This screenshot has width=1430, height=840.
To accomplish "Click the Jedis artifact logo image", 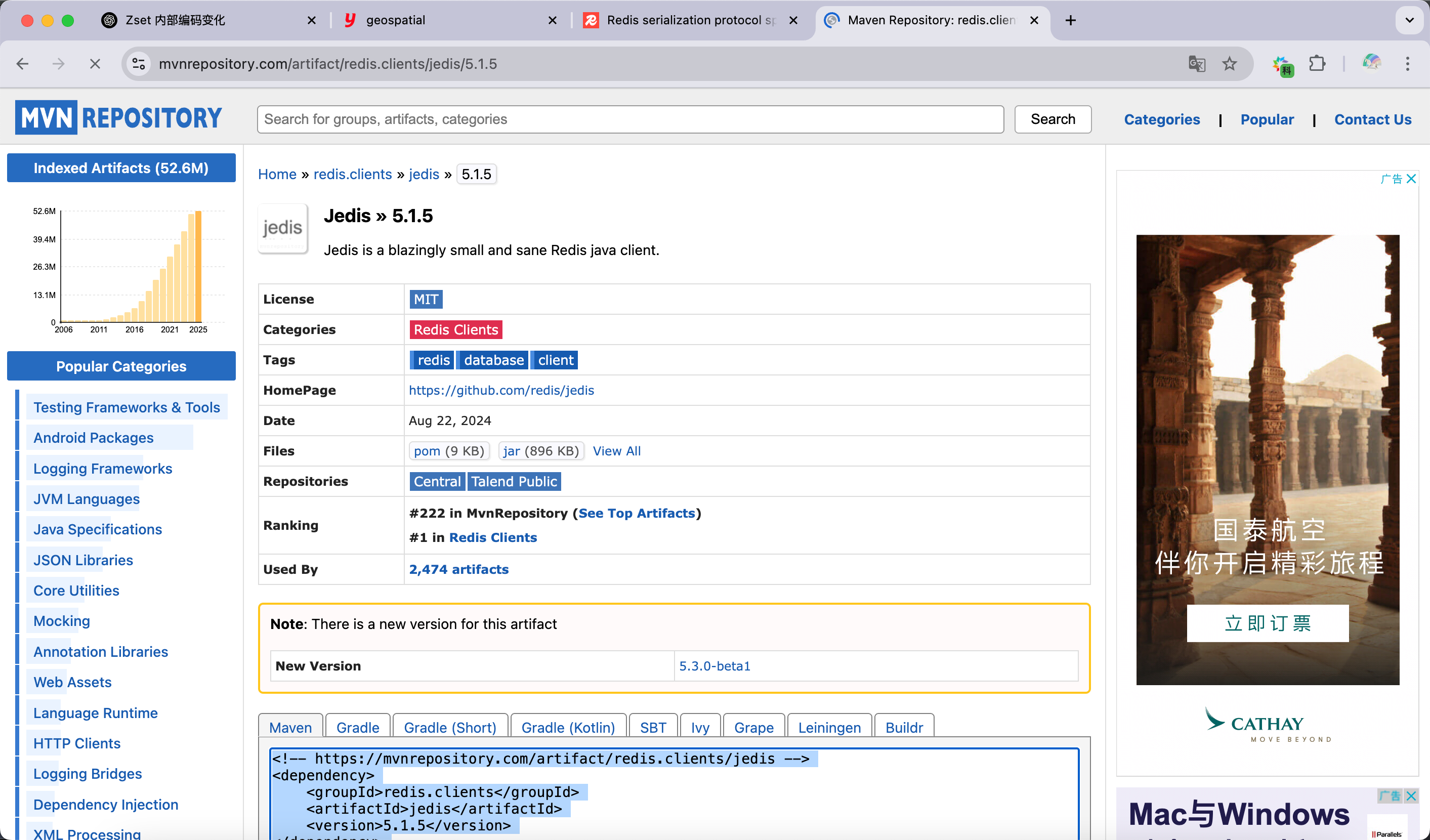I will coord(282,228).
